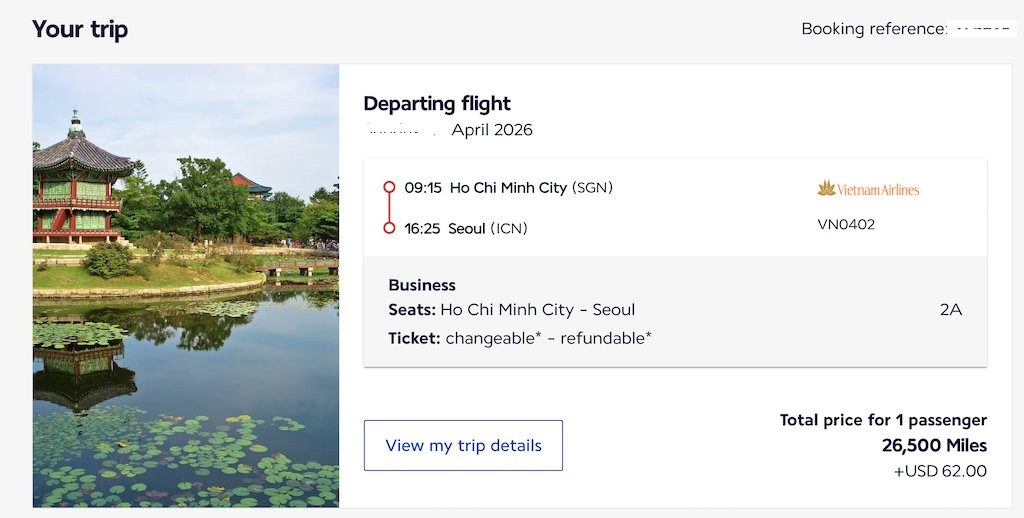Click the Vietnam Airlines logo
This screenshot has height=518, width=1024.
tap(868, 188)
